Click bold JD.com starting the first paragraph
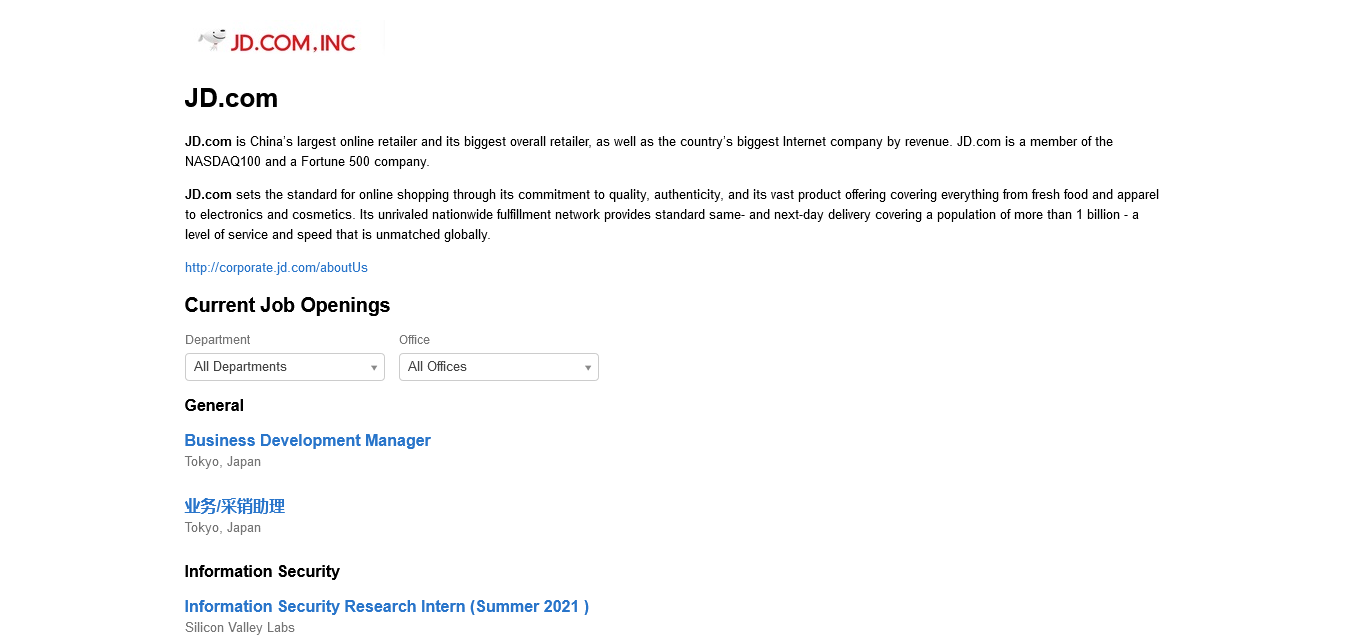The width and height of the screenshot is (1366, 643). point(208,142)
